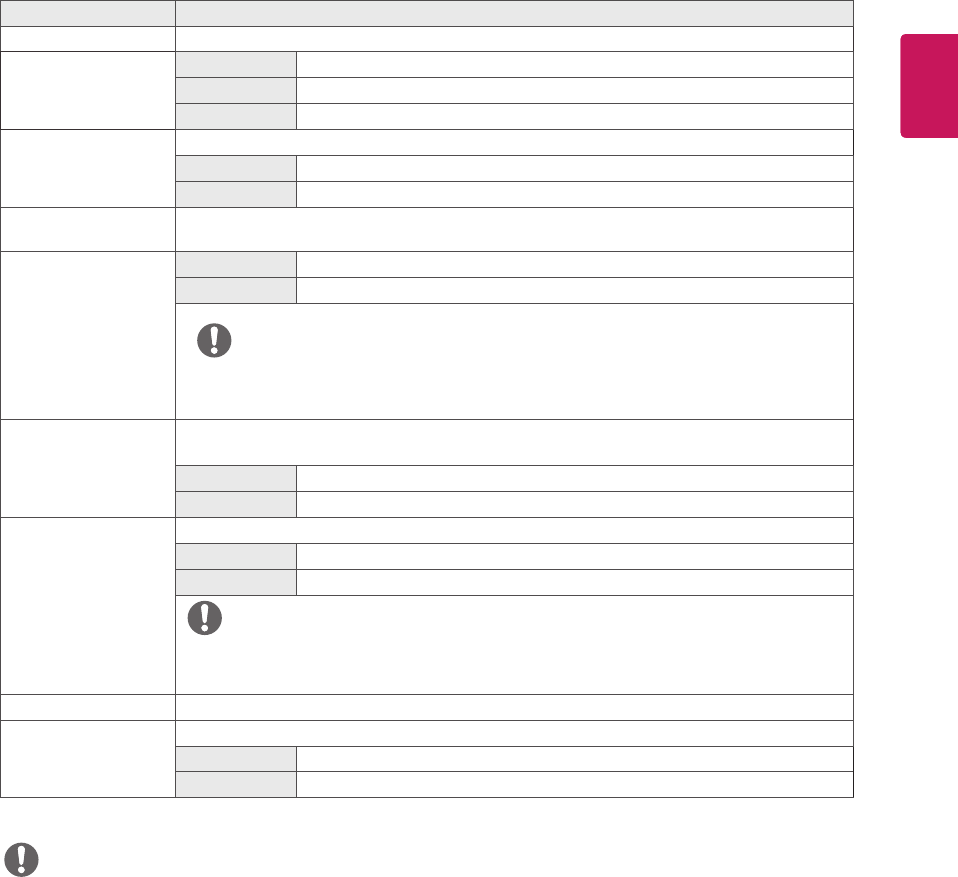
Task: Click the gray header cell of the left column
Action: click(x=88, y=13)
